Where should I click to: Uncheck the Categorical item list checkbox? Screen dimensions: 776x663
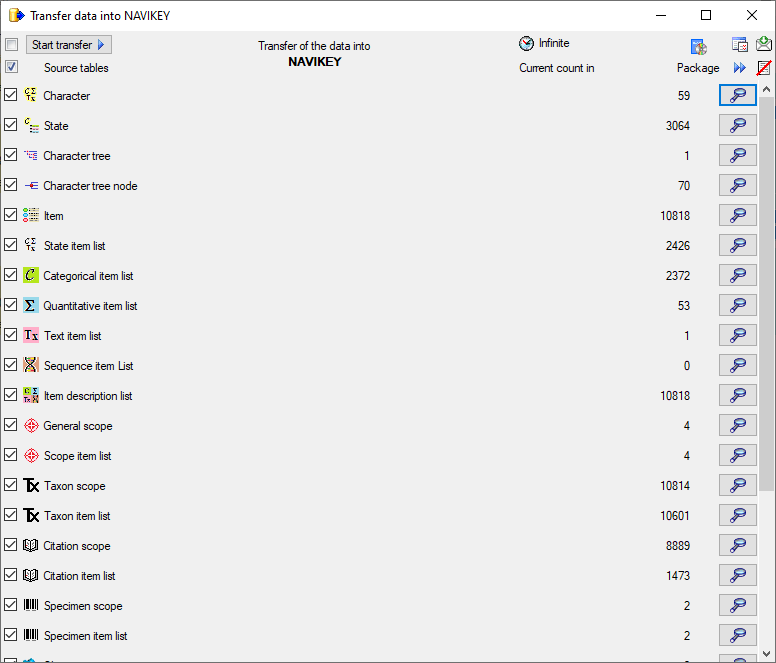click(x=10, y=275)
